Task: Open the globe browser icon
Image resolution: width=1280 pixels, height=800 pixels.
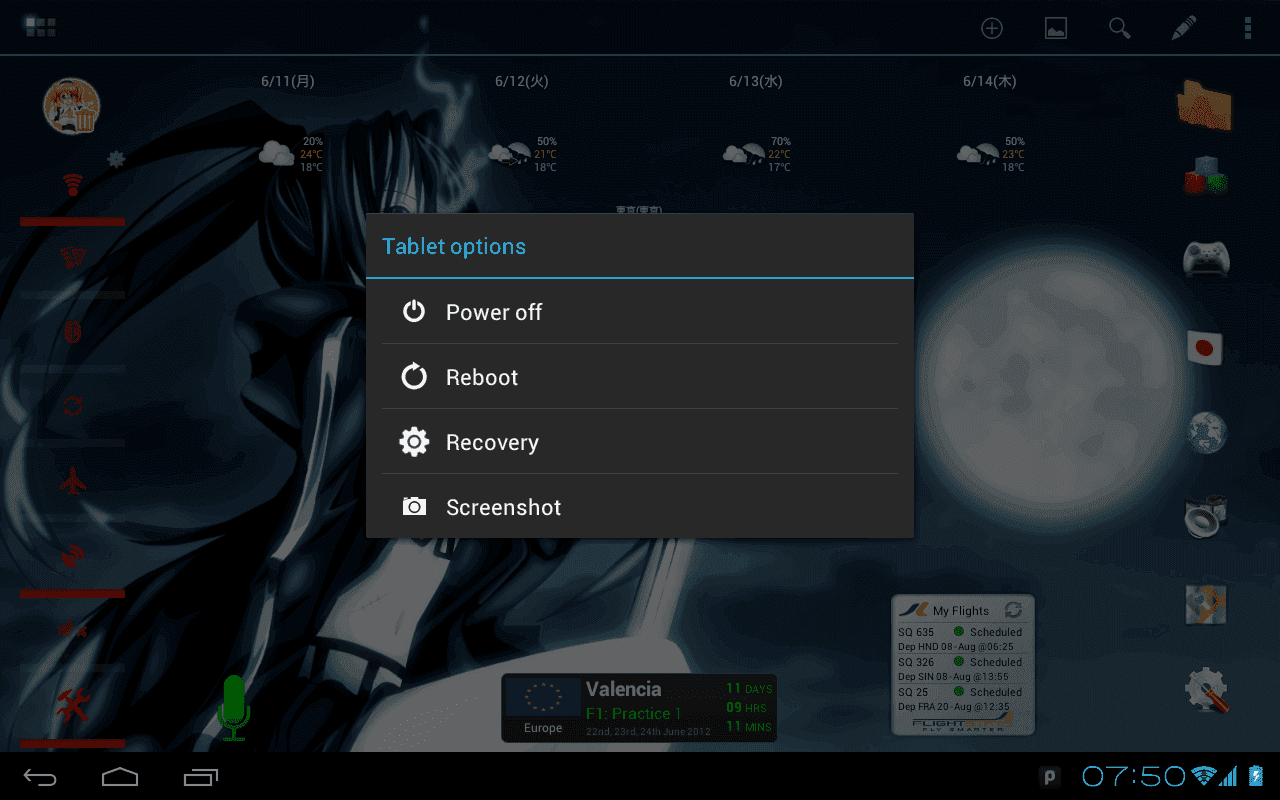Action: coord(1207,432)
